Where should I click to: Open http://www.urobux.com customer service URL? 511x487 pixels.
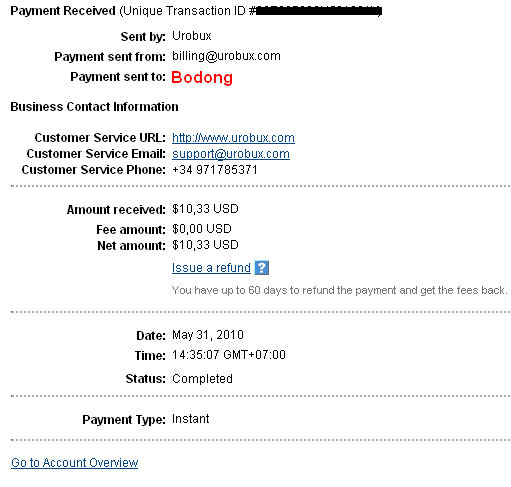point(233,138)
